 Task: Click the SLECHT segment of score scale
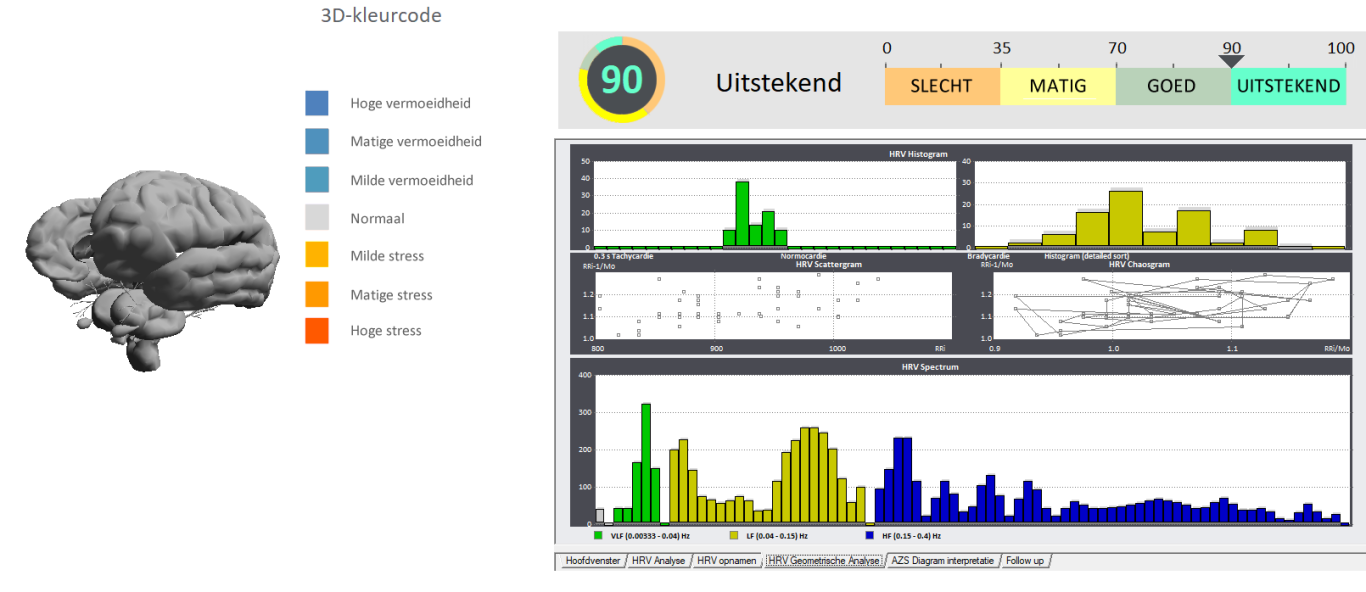click(x=941, y=86)
